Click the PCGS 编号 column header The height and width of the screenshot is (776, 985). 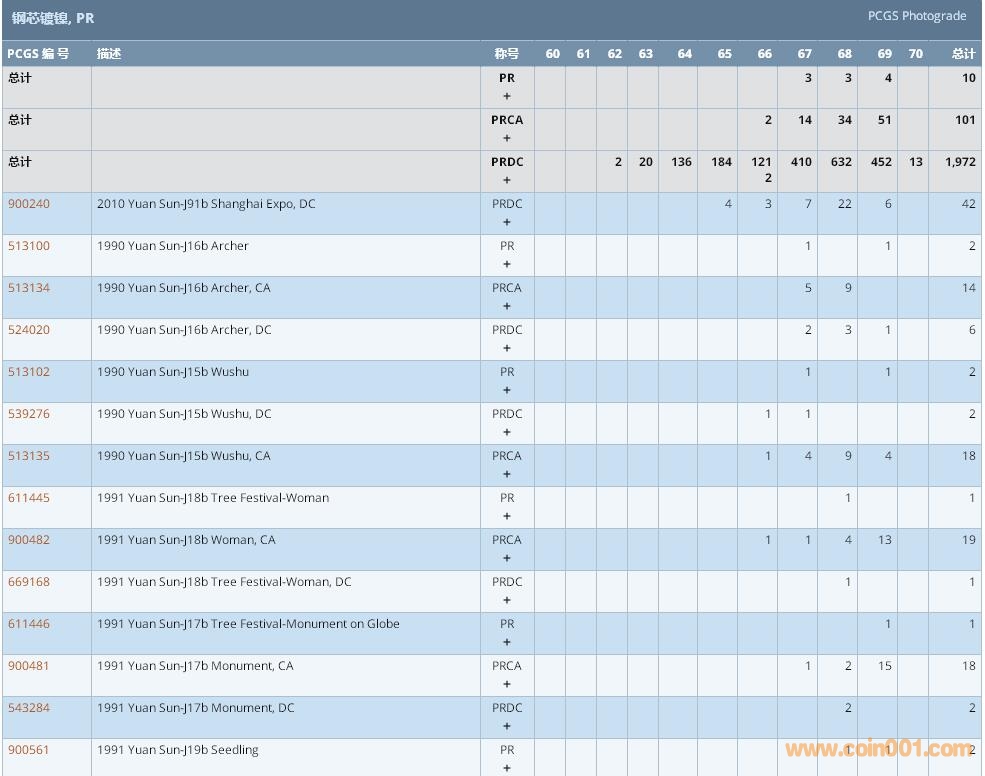pyautogui.click(x=38, y=54)
